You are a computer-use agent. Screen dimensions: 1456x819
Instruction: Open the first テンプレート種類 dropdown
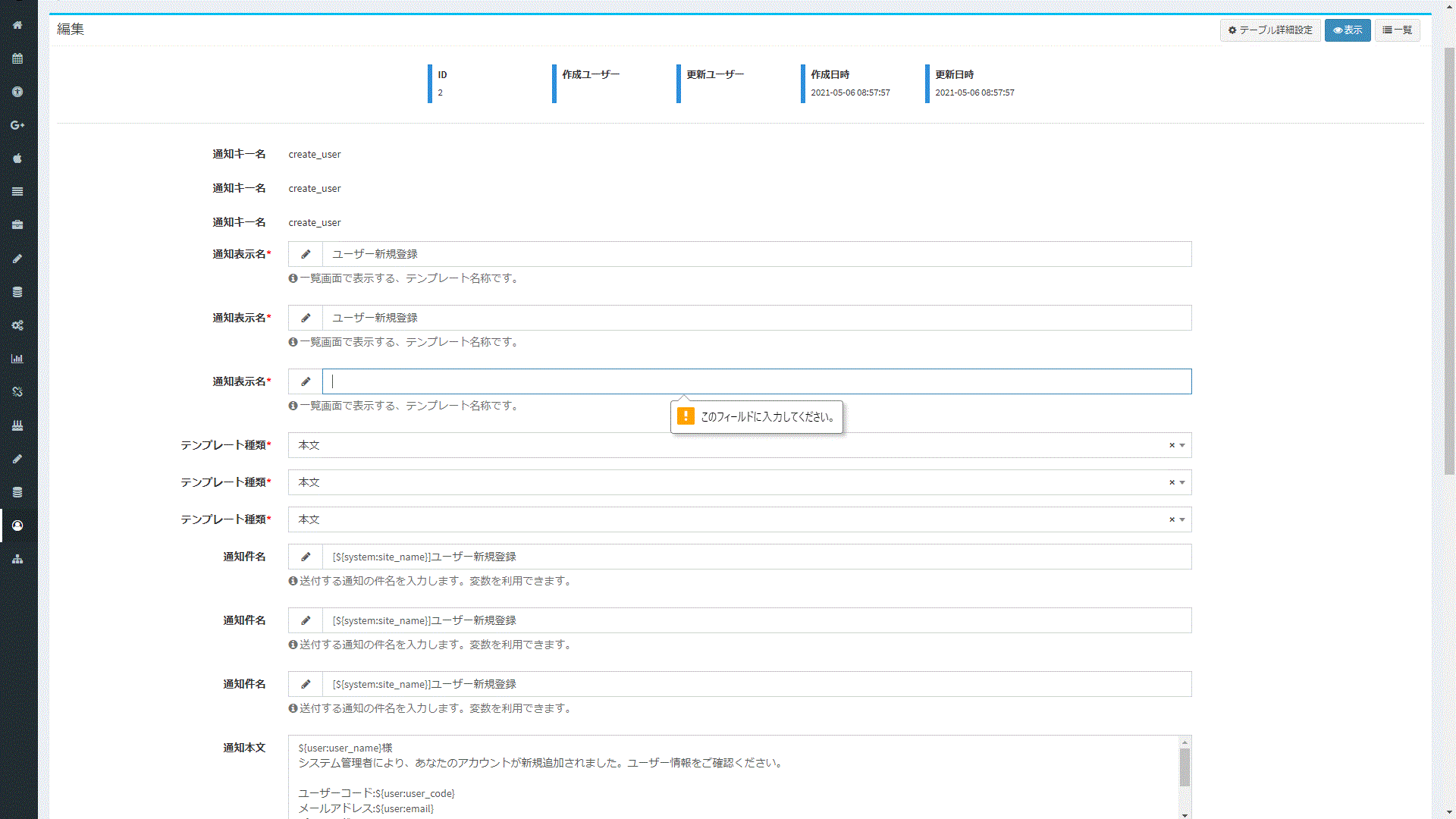click(739, 445)
